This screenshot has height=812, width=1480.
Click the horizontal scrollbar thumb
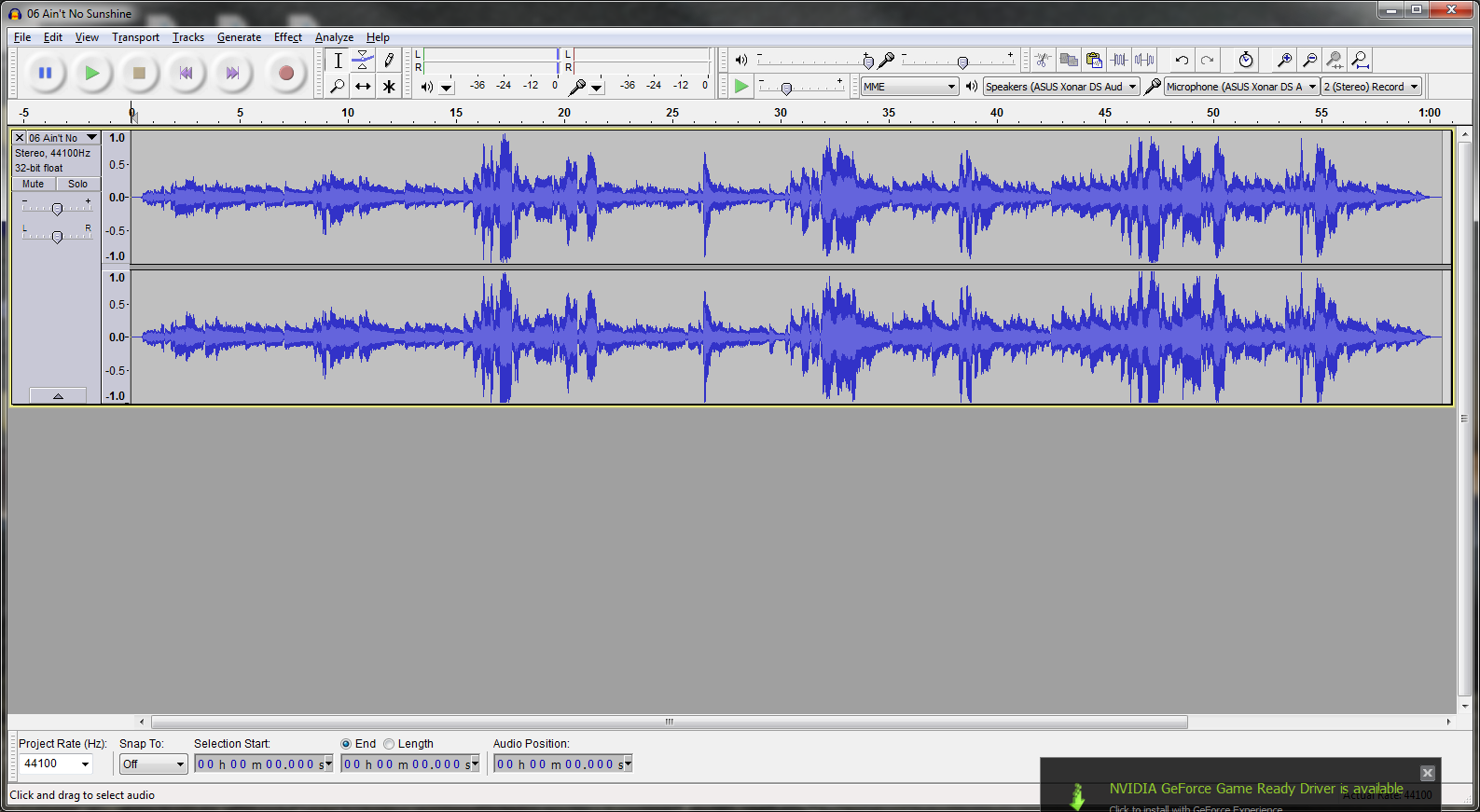coord(670,722)
